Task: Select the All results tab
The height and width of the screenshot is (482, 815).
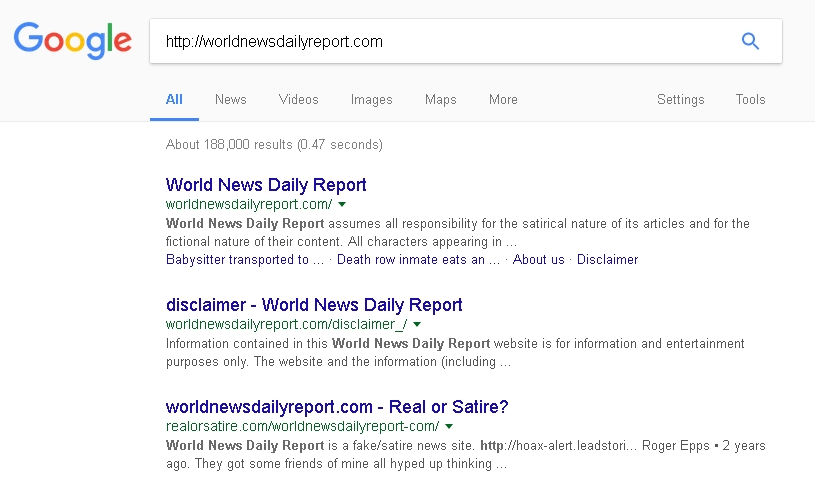Action: [x=174, y=99]
